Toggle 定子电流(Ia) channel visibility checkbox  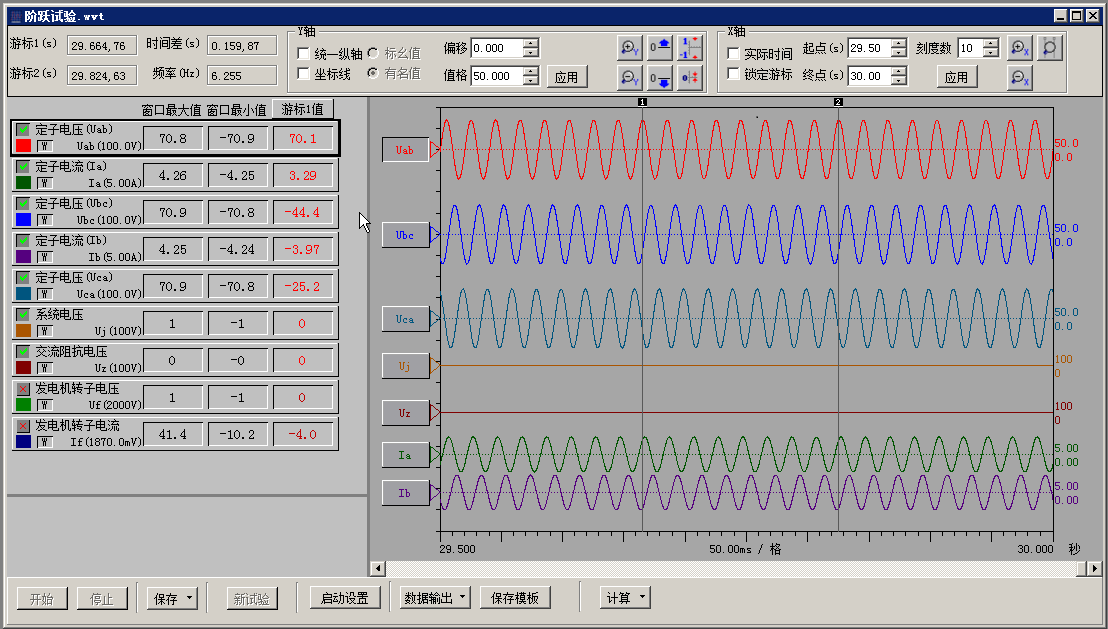(23, 167)
